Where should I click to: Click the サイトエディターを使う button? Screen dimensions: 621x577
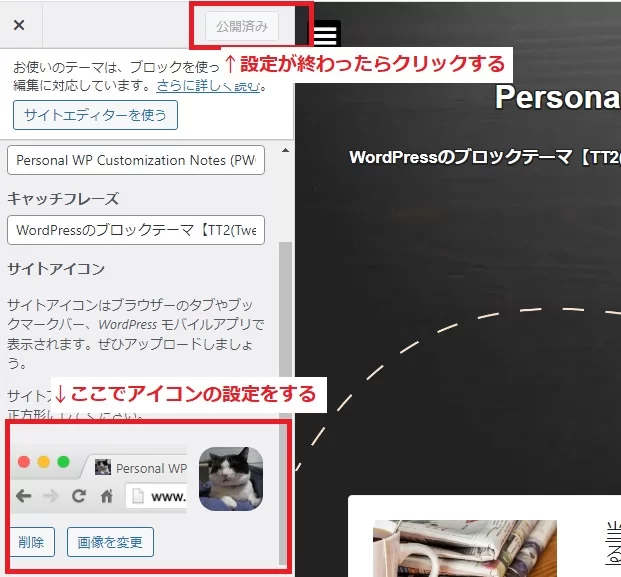tap(95, 115)
